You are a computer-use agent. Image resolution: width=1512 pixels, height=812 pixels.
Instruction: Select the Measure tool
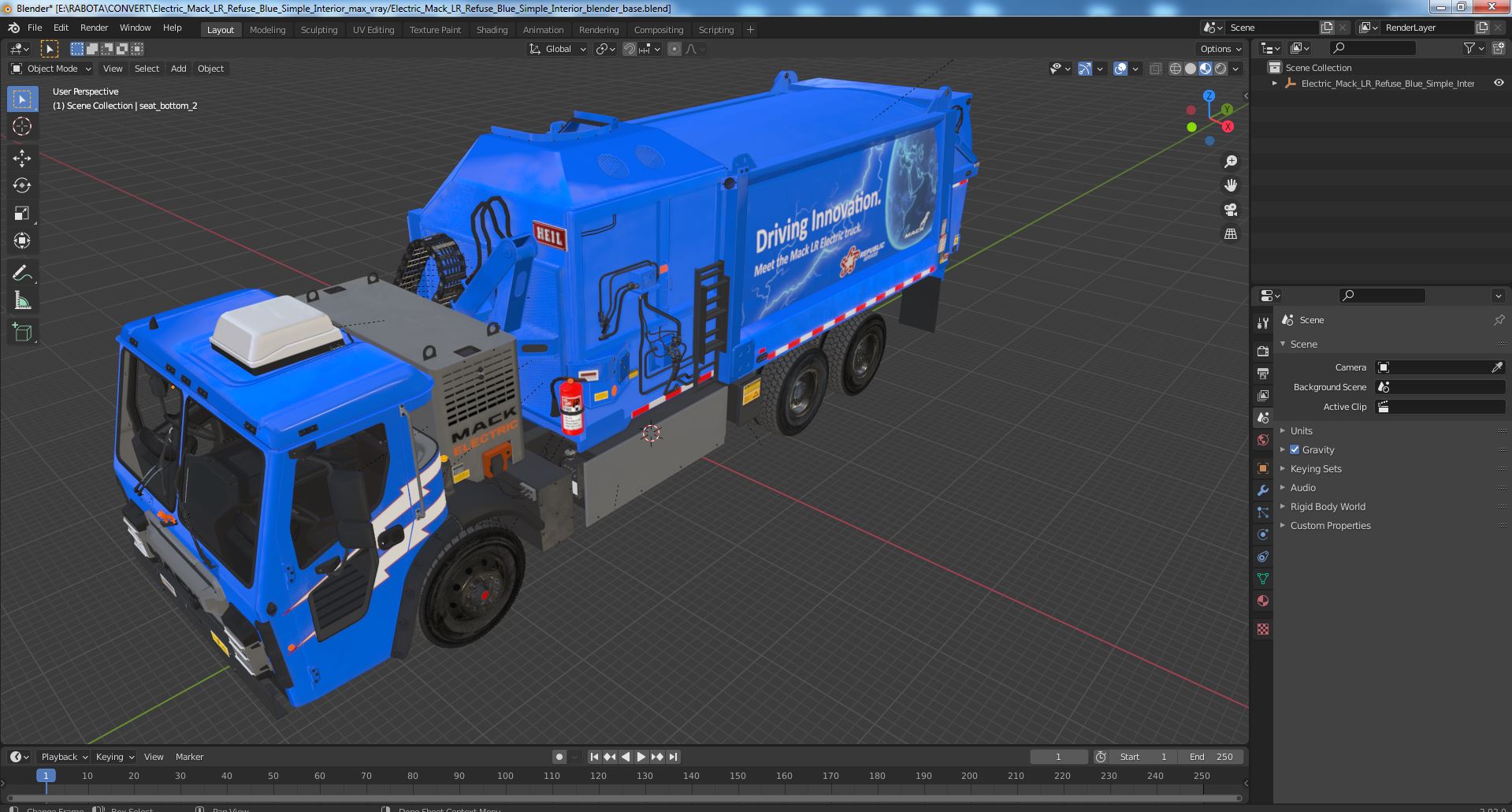point(22,300)
